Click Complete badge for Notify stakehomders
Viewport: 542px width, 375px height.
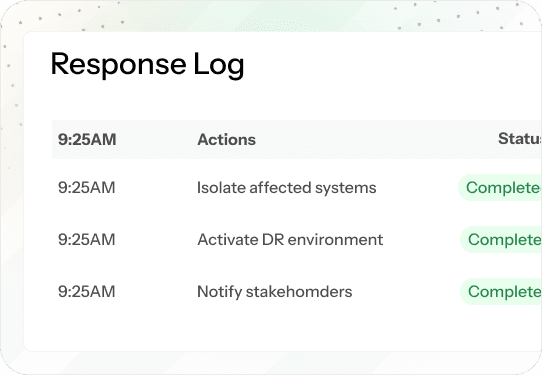[x=501, y=291]
